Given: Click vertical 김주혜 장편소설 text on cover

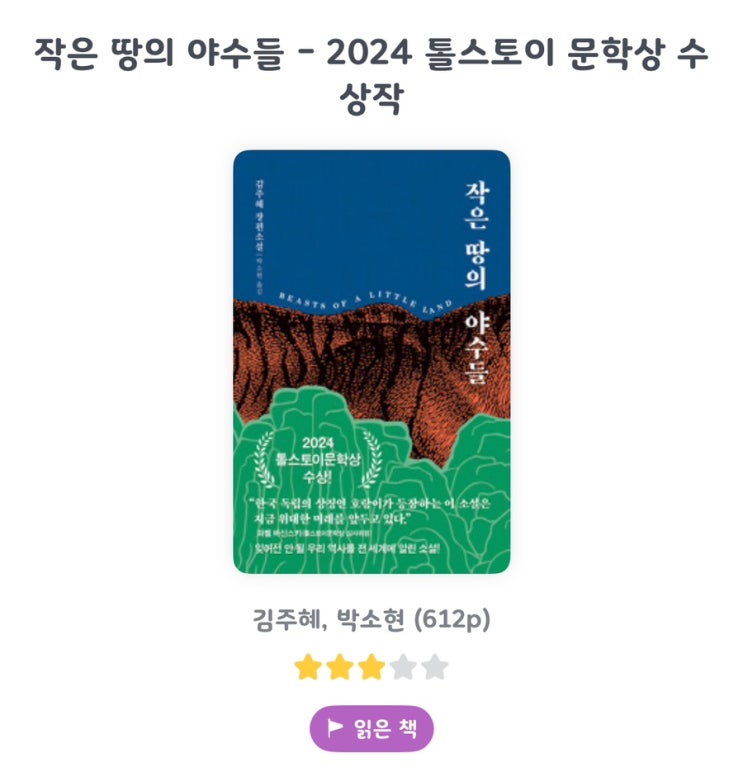Looking at the screenshot, I should pyautogui.click(x=259, y=216).
